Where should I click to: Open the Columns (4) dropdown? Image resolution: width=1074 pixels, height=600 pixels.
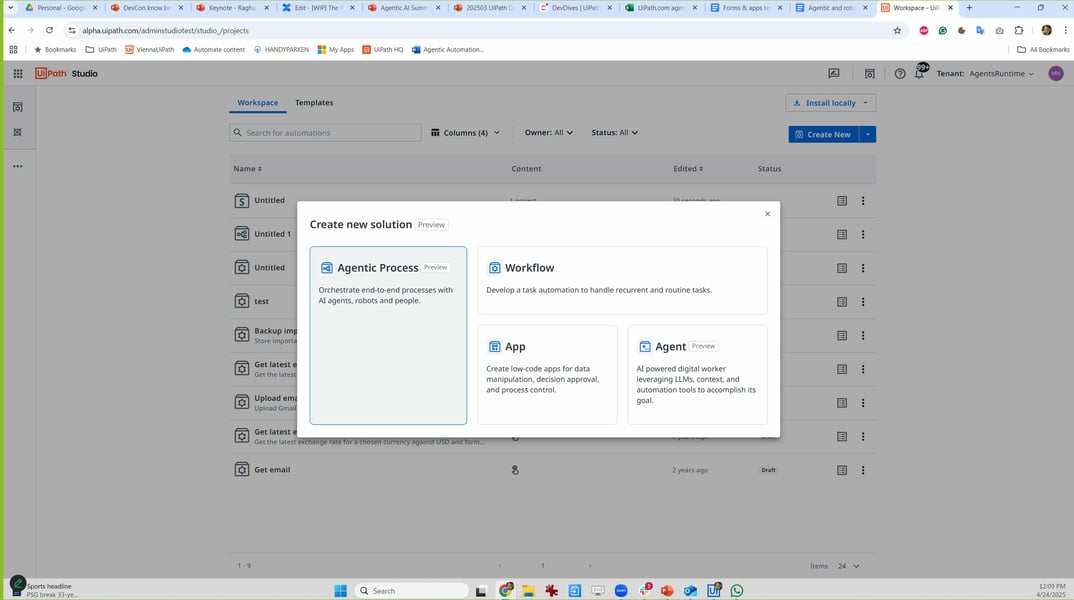(465, 133)
